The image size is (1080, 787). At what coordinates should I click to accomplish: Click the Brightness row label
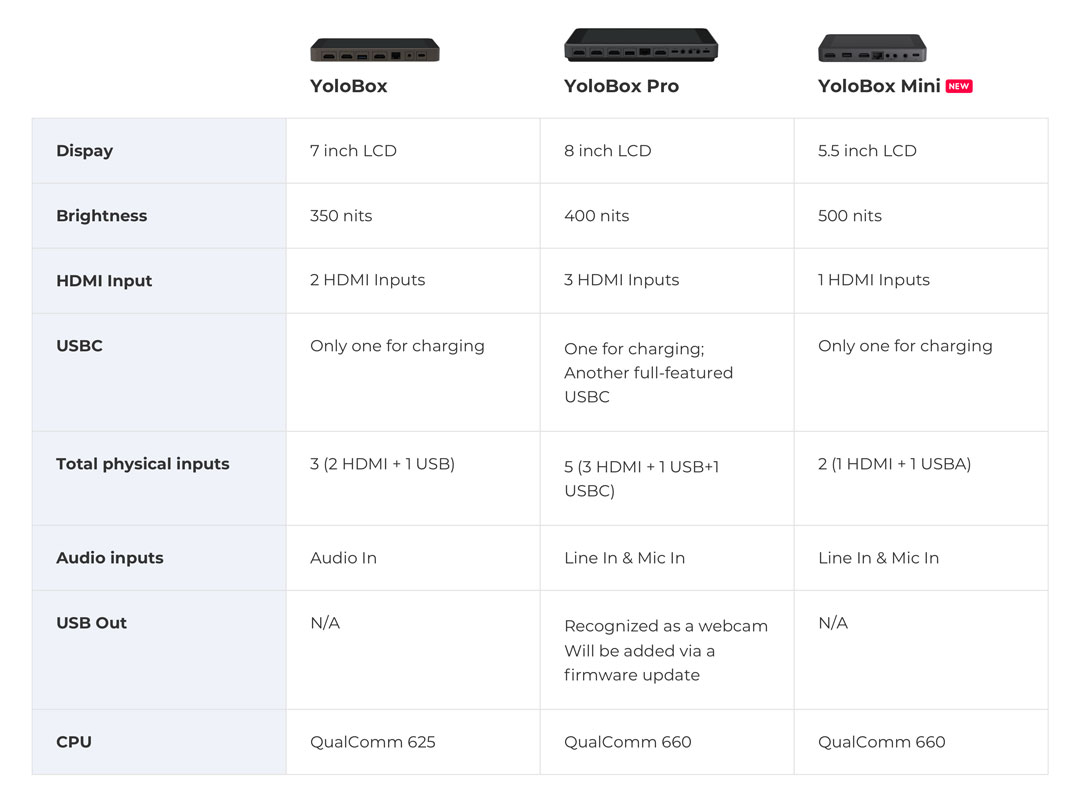click(102, 216)
